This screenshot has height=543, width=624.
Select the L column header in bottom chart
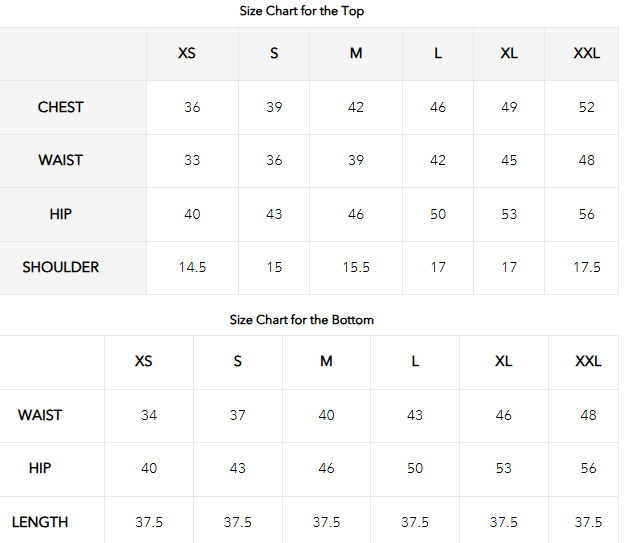(415, 361)
